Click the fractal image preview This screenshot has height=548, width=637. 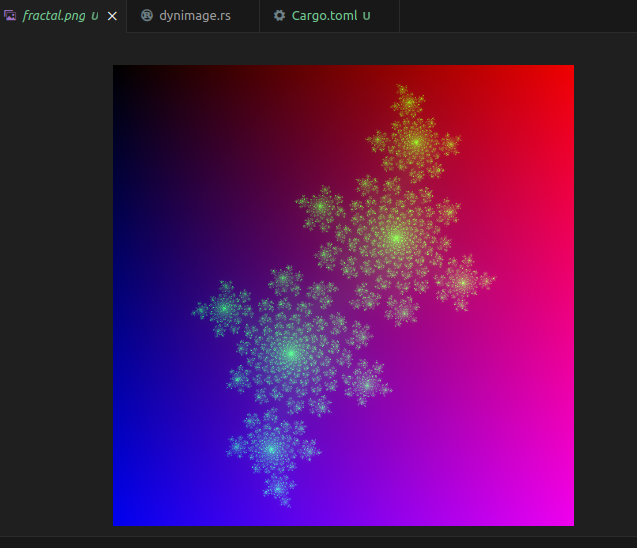(x=343, y=295)
